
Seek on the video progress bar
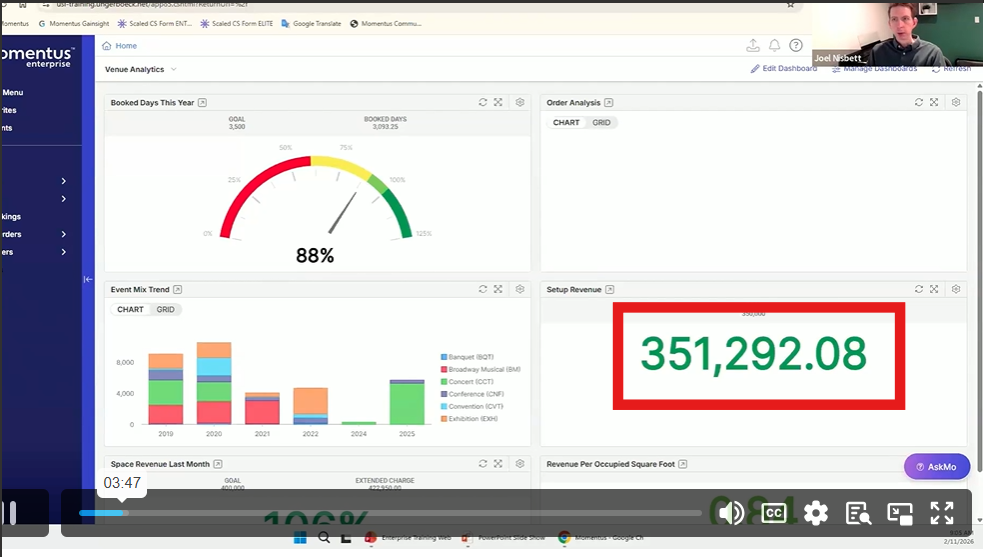pos(390,513)
